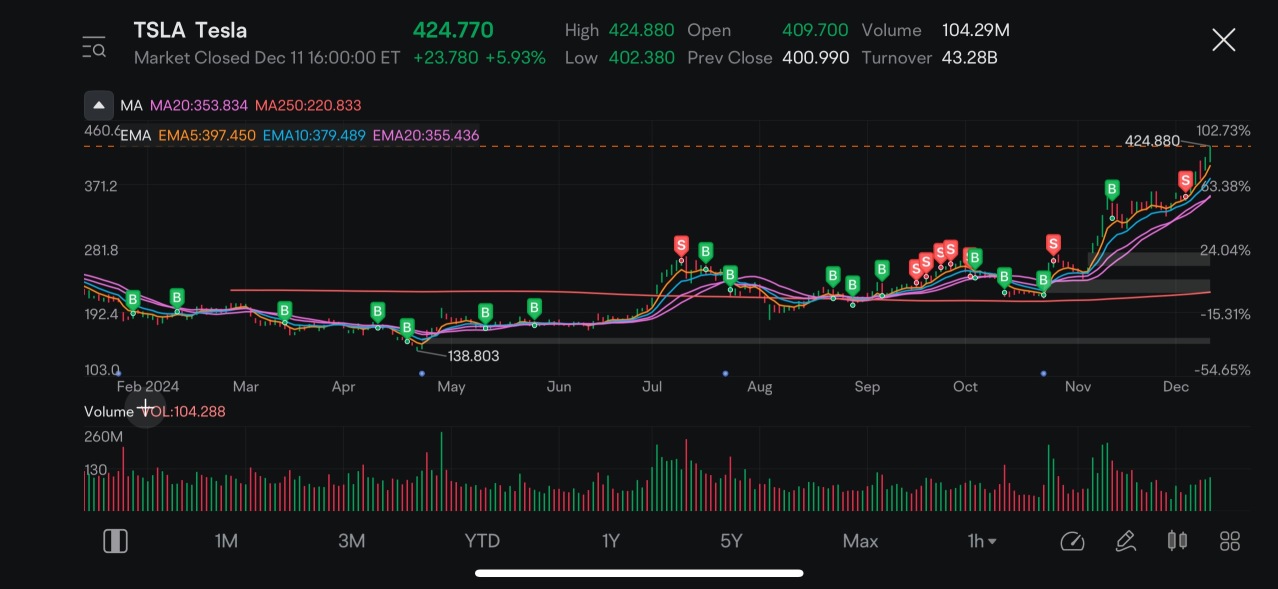Show the 5Y chart range
Image resolution: width=1278 pixels, height=589 pixels.
click(731, 541)
